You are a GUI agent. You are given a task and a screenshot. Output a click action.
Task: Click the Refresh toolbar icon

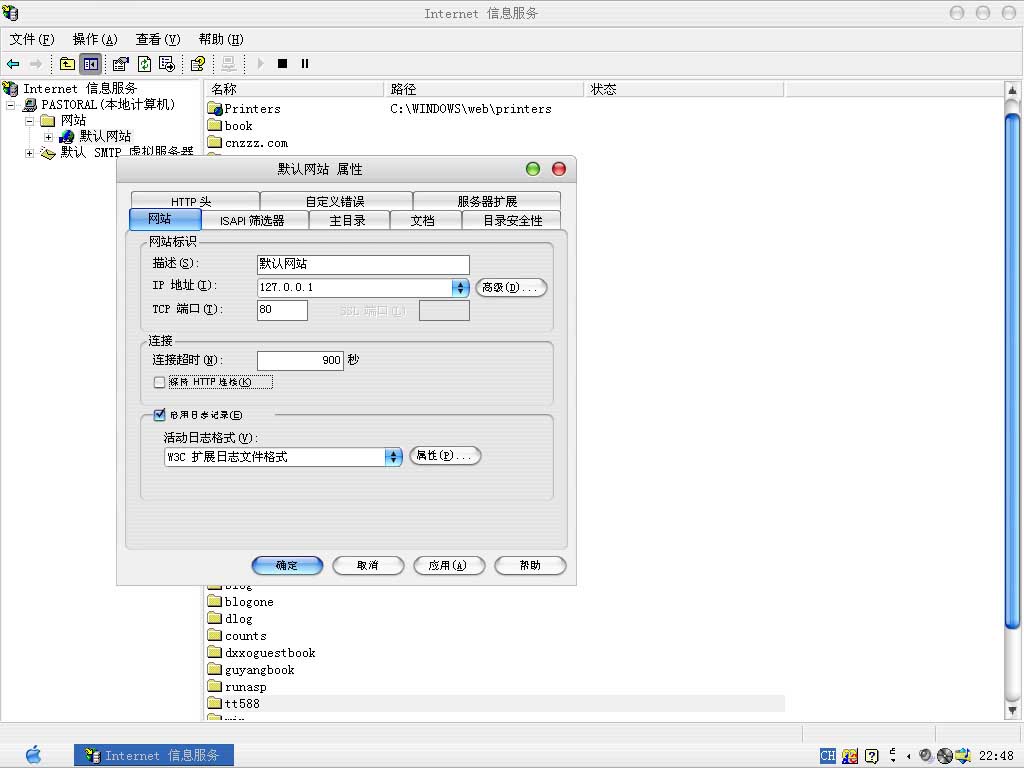145,64
